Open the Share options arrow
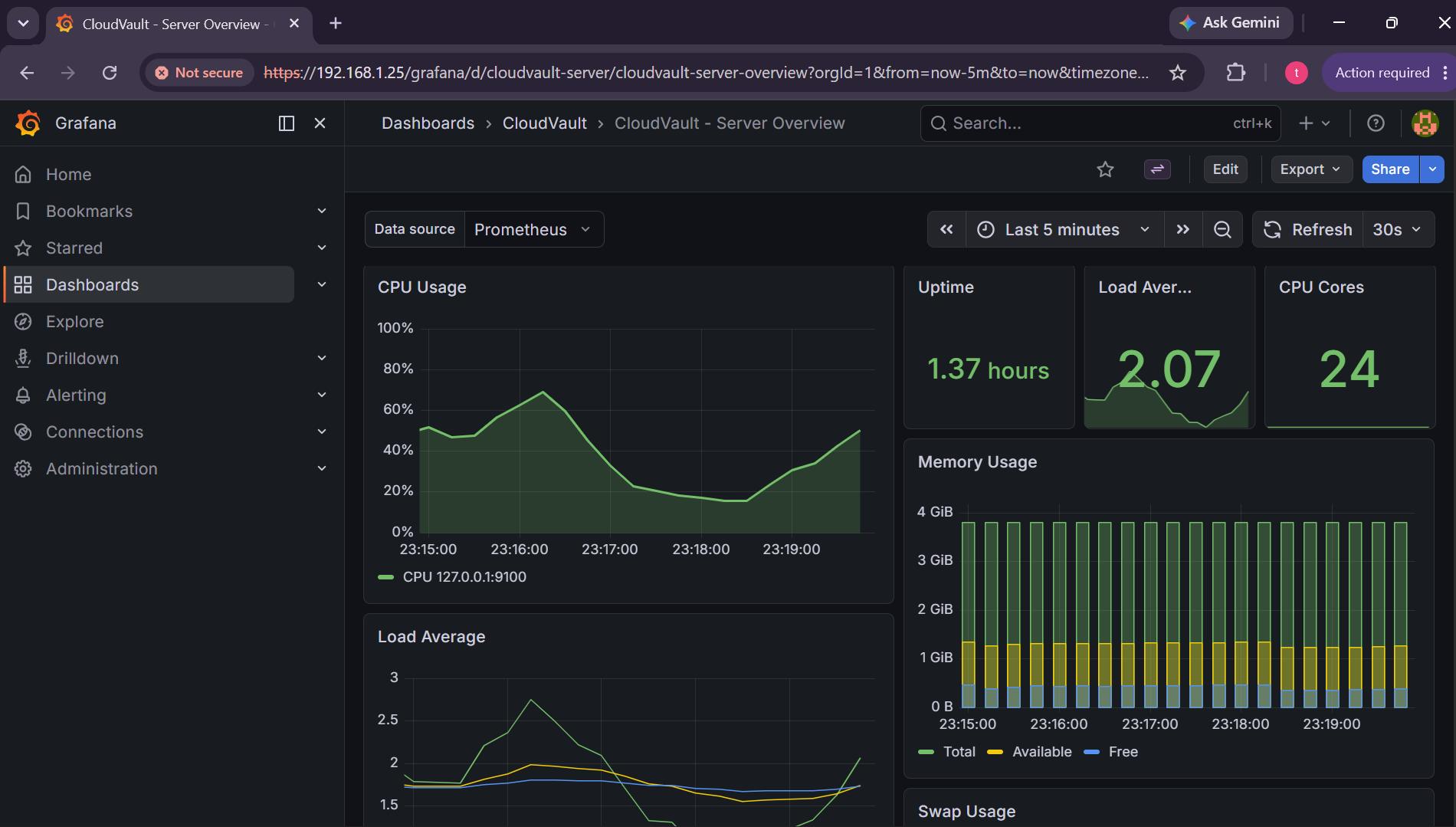Viewport: 1456px width, 827px height. [x=1432, y=169]
